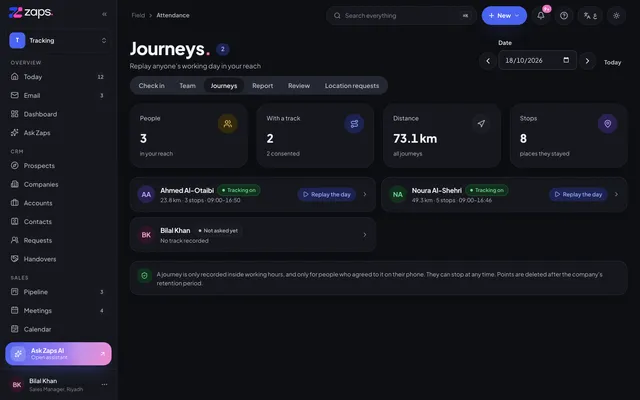
Task: Click Ahmed Al-Otaibi's AA avatar
Action: pos(146,195)
